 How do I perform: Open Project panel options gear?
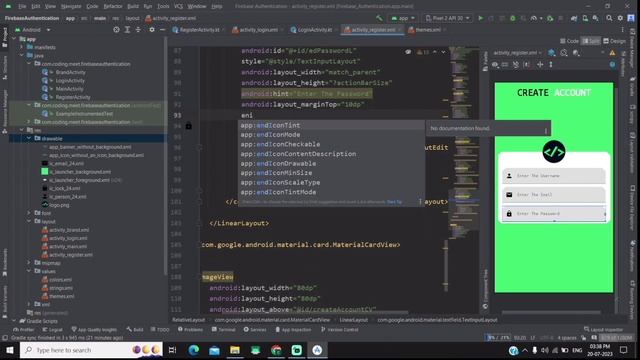click(x=152, y=30)
